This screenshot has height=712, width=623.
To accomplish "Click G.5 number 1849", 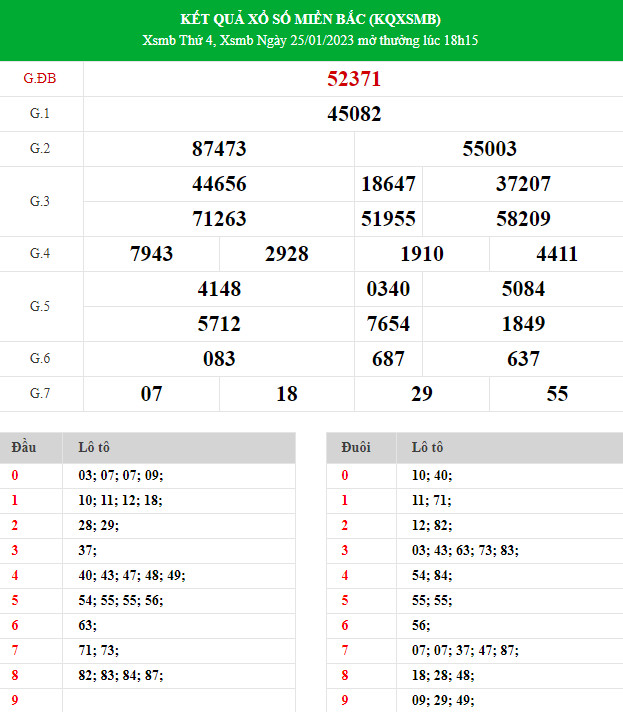I will (x=523, y=324).
